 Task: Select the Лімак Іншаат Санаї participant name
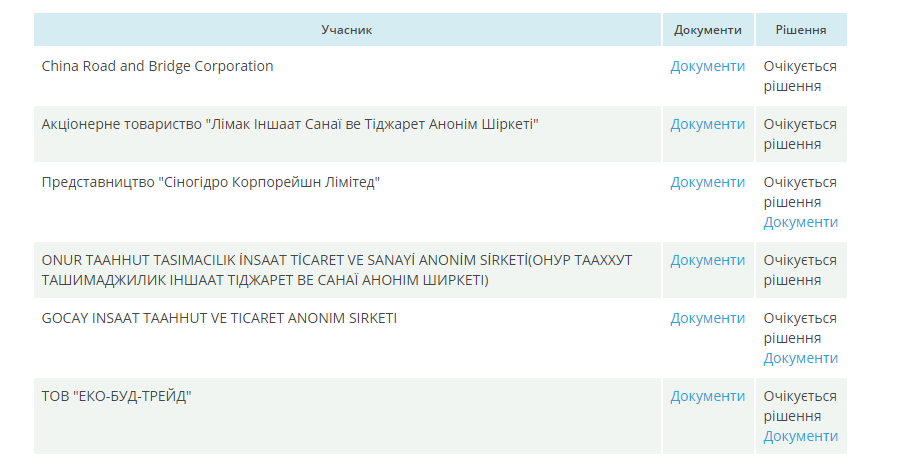point(290,124)
